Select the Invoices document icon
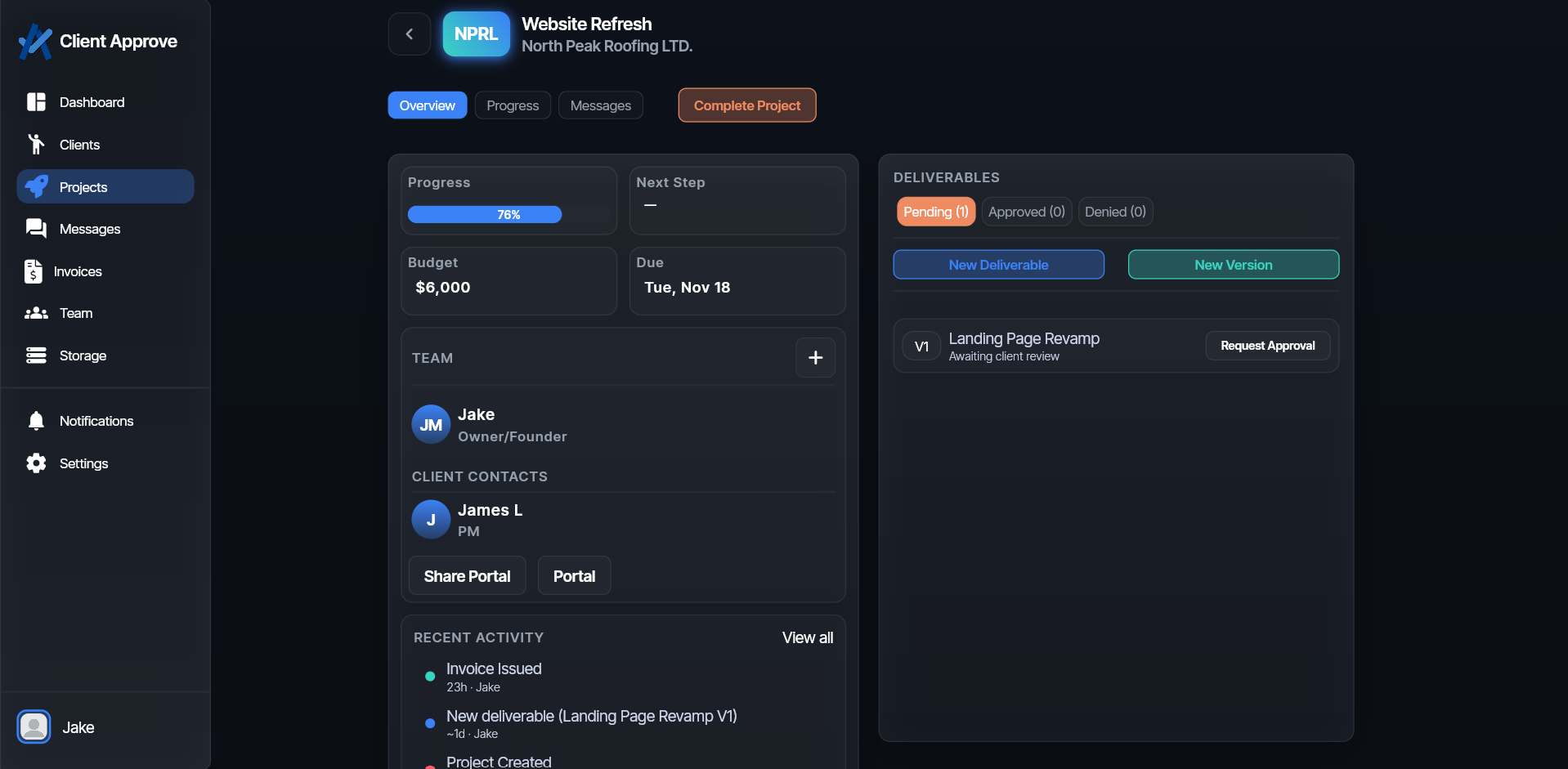Screen dimensions: 1568x769 [34, 271]
